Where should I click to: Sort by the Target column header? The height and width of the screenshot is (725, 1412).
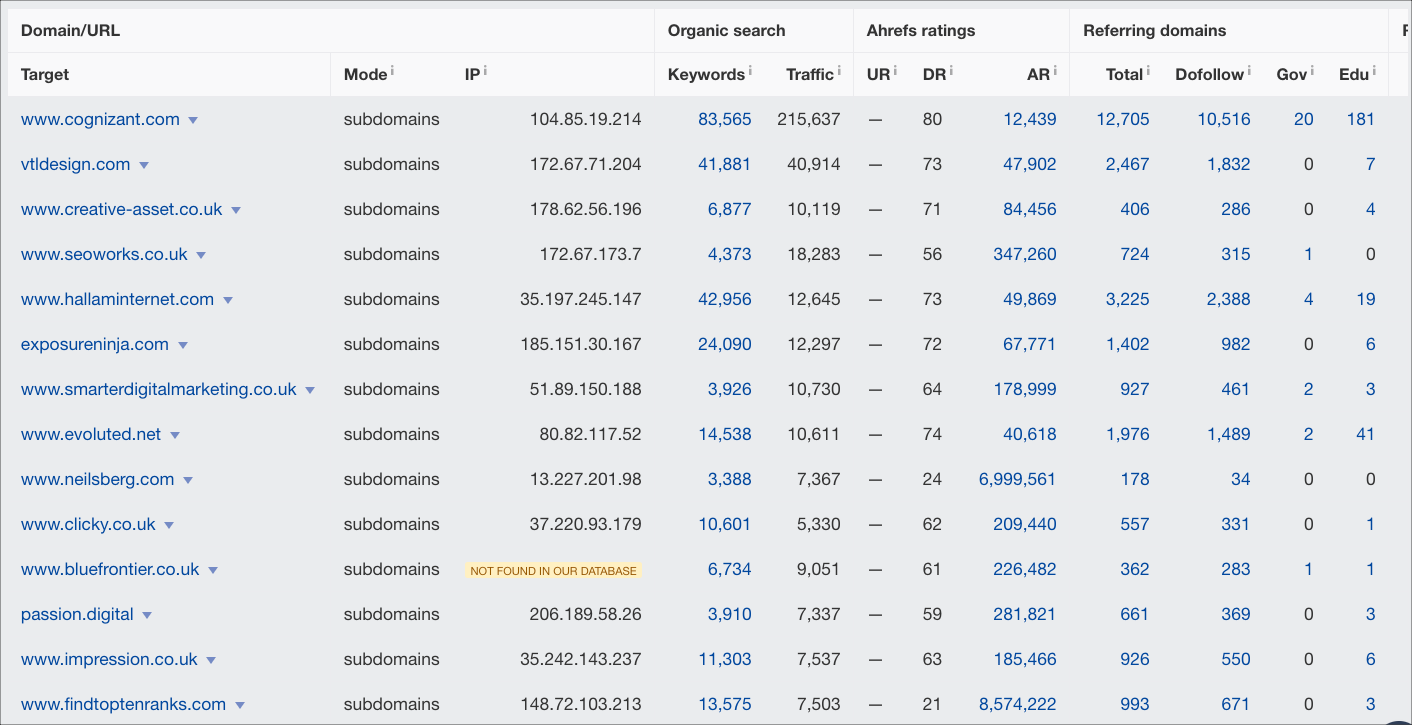(x=45, y=75)
